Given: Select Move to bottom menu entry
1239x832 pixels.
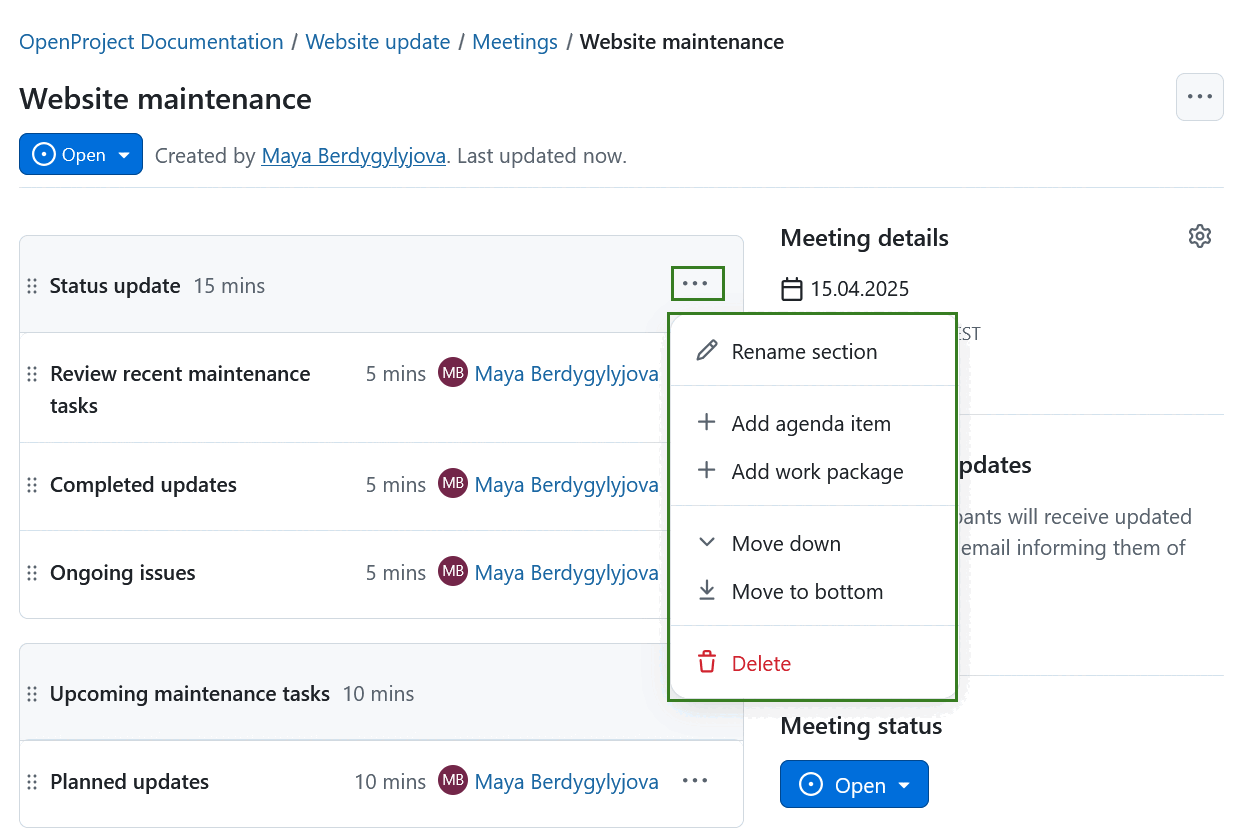Looking at the screenshot, I should (x=807, y=592).
